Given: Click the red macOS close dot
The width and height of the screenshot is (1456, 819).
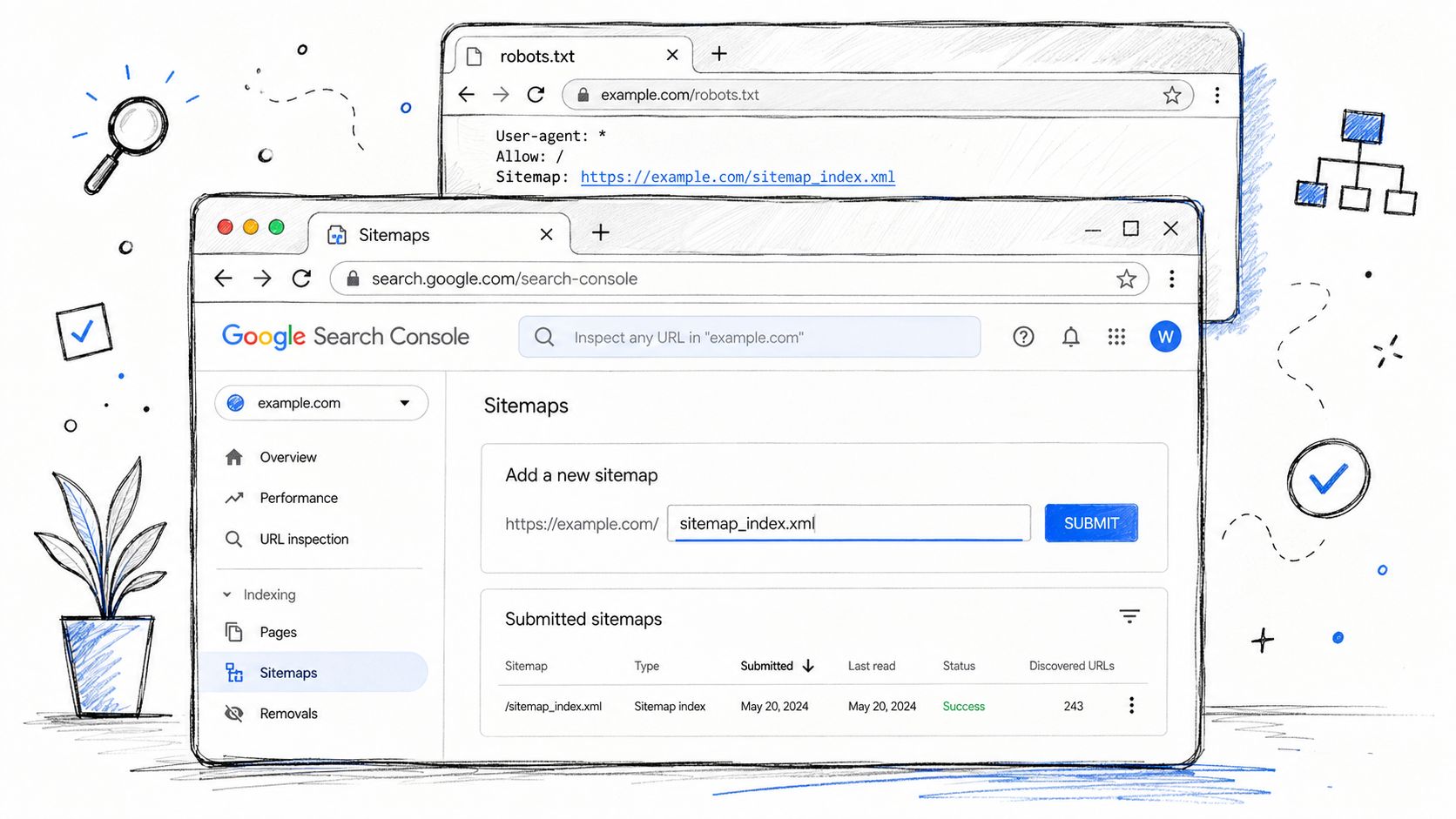Looking at the screenshot, I should 225,227.
